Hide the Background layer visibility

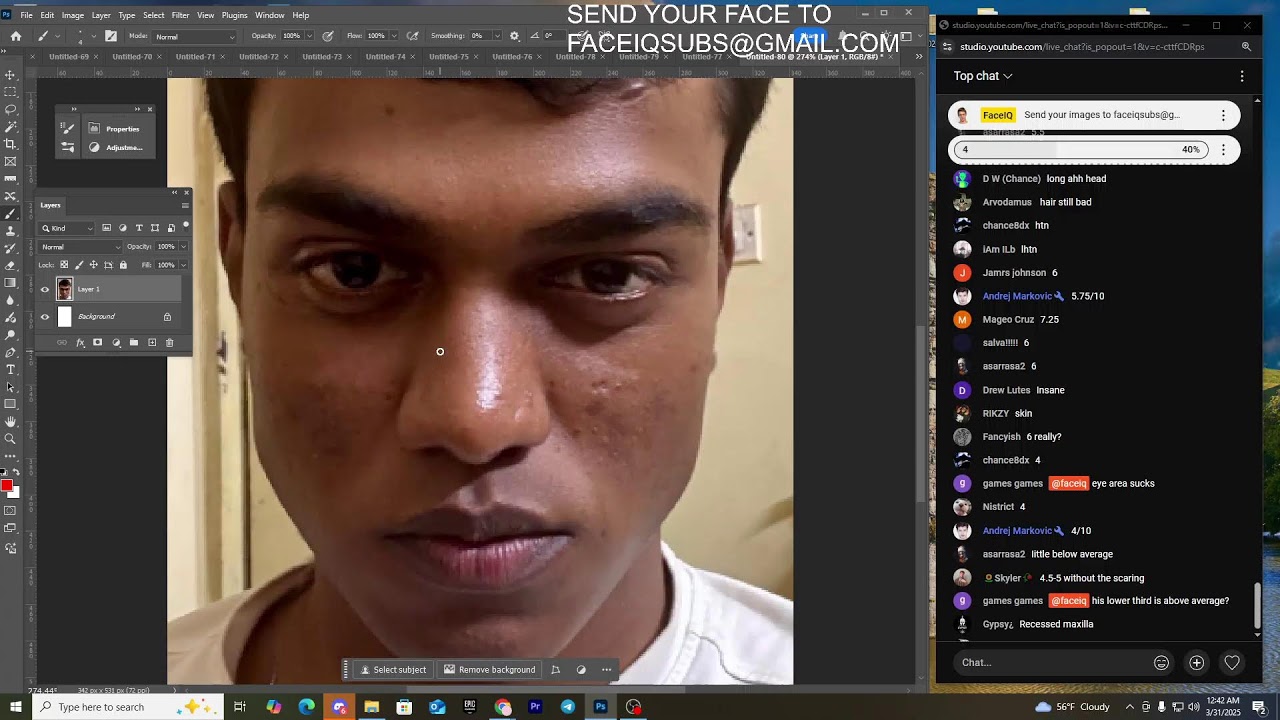(45, 317)
